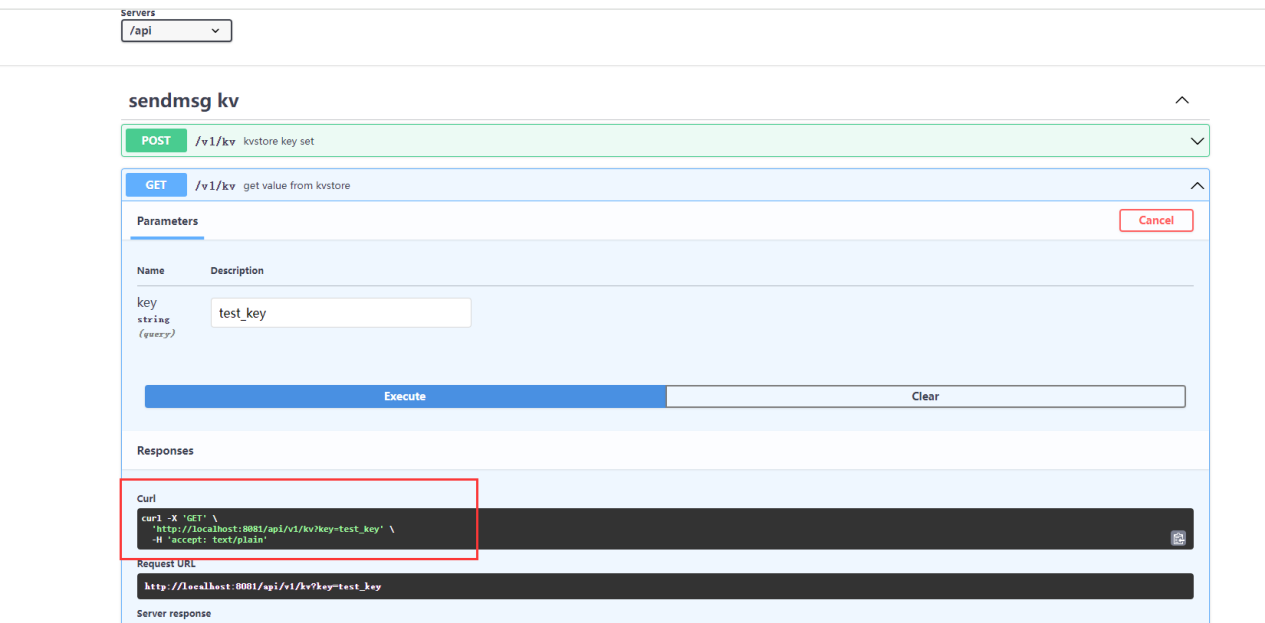The height and width of the screenshot is (623, 1265).
Task: Click the /v1/kv path in GET row
Action: pyautogui.click(x=215, y=185)
